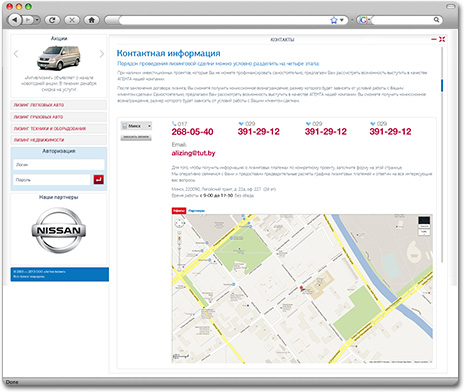
Task: Click the Nissan partner logo
Action: coord(59,230)
